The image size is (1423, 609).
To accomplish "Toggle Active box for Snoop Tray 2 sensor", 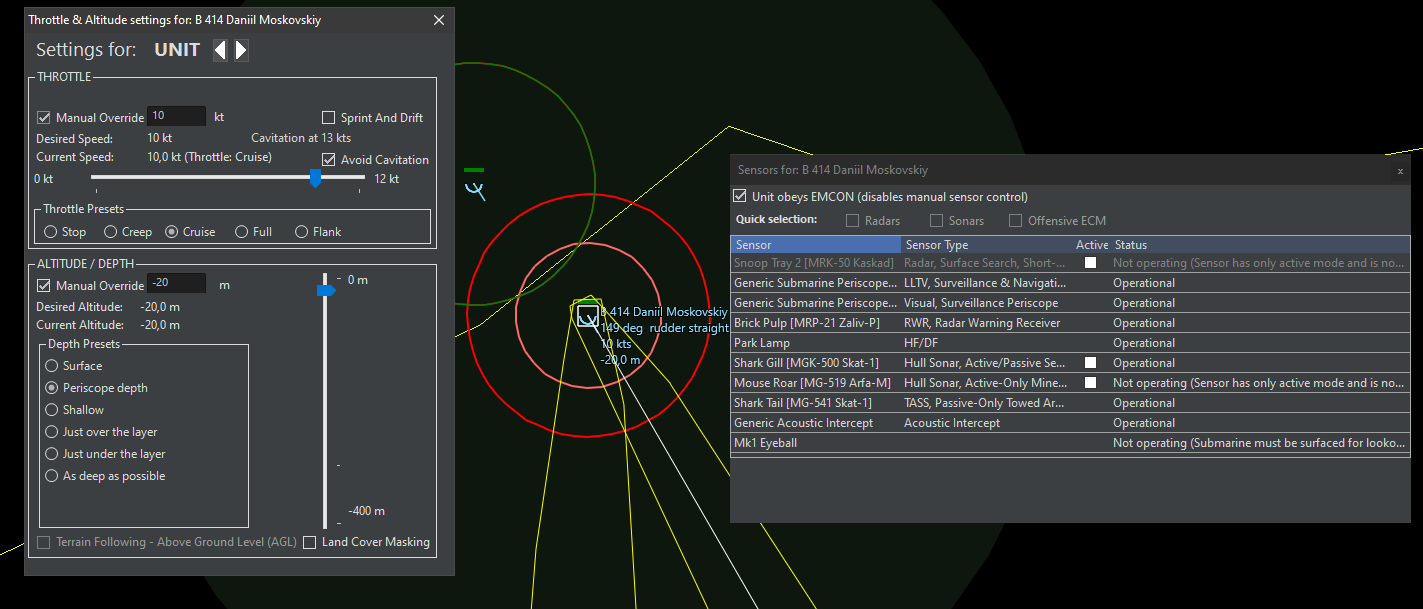I will (1091, 263).
